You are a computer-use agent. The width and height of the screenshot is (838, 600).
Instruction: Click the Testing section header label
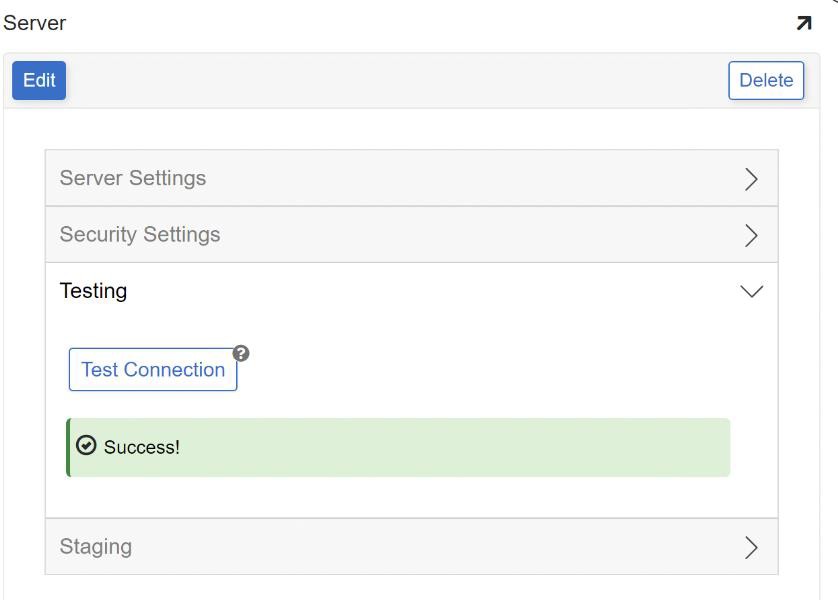[94, 291]
